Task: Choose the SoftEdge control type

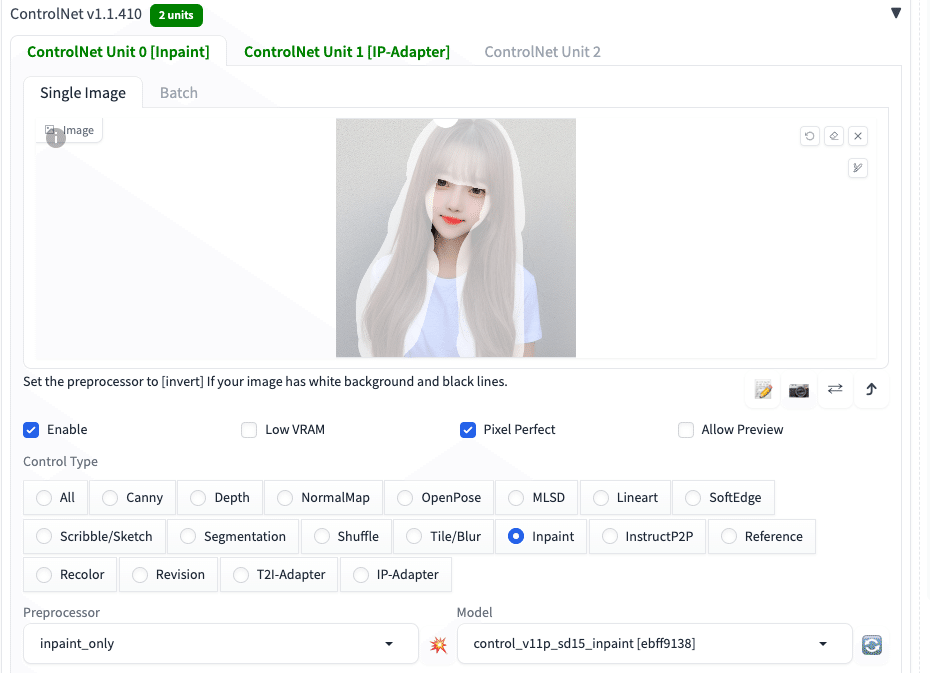Action: pos(723,497)
